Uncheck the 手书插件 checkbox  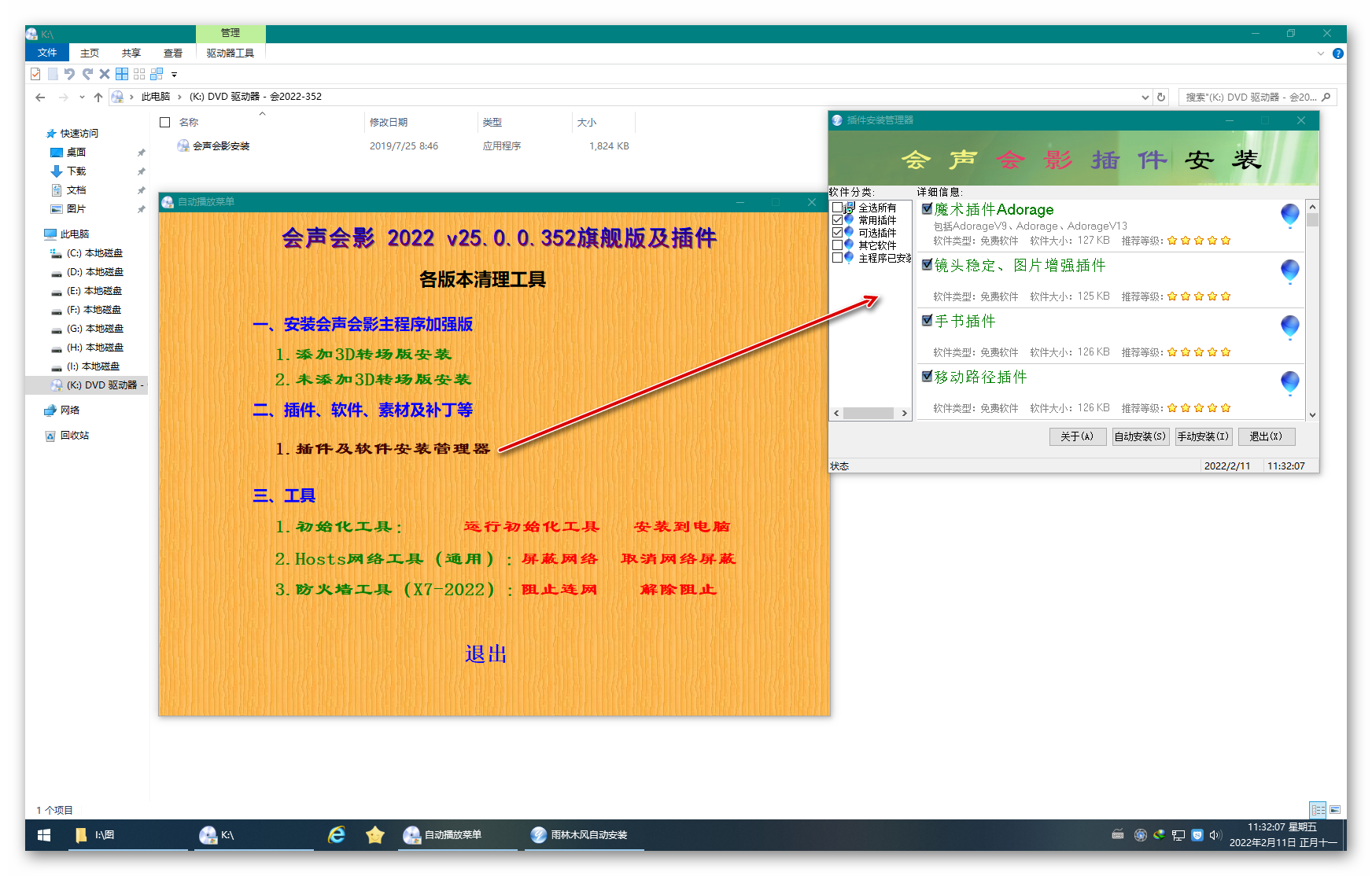click(x=928, y=321)
